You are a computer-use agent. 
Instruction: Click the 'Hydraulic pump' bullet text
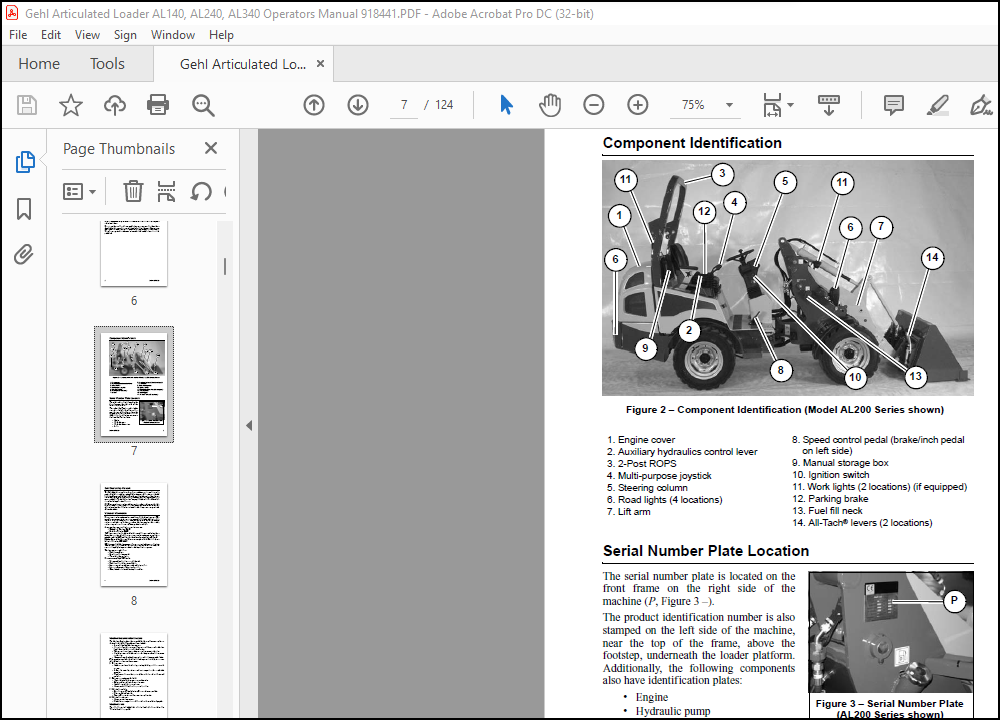pyautogui.click(x=673, y=711)
